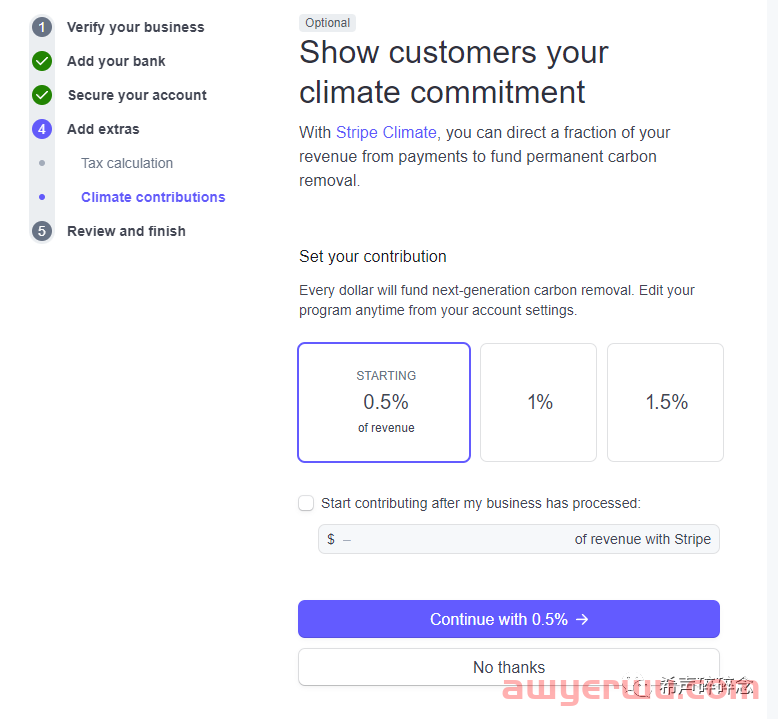Click the step 1 number icon
This screenshot has height=719, width=778.
coord(42,27)
